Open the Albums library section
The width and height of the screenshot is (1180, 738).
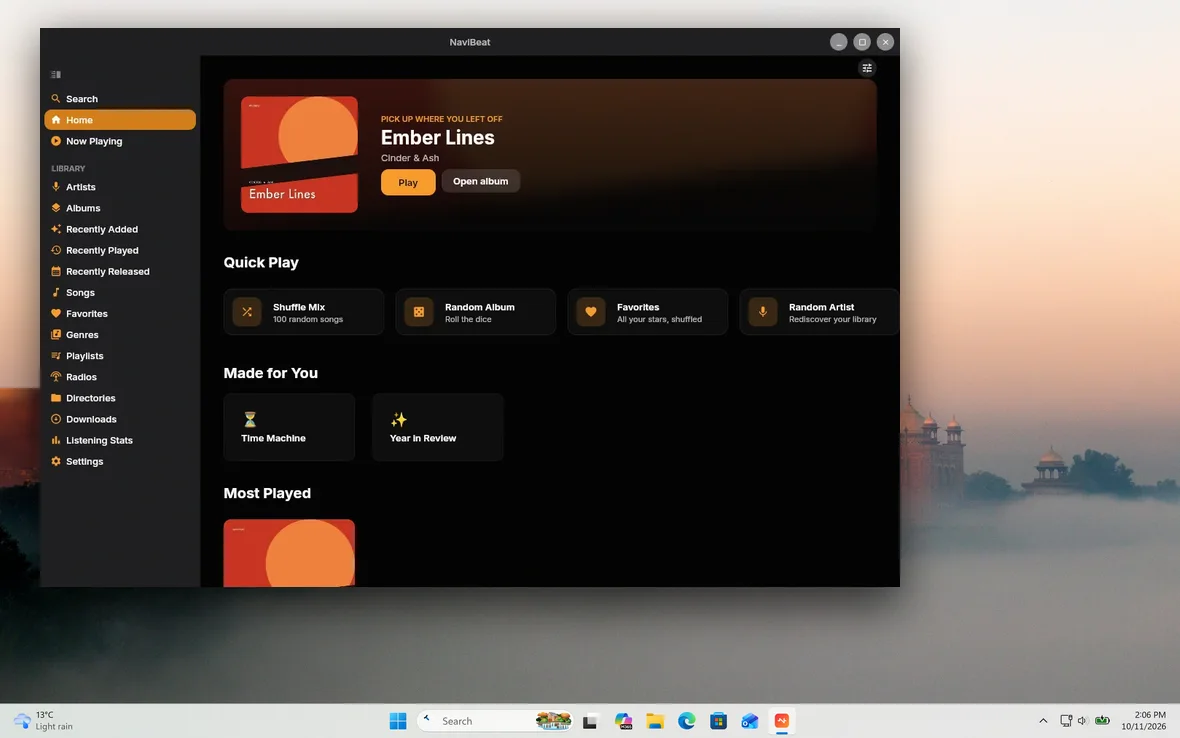120,208
